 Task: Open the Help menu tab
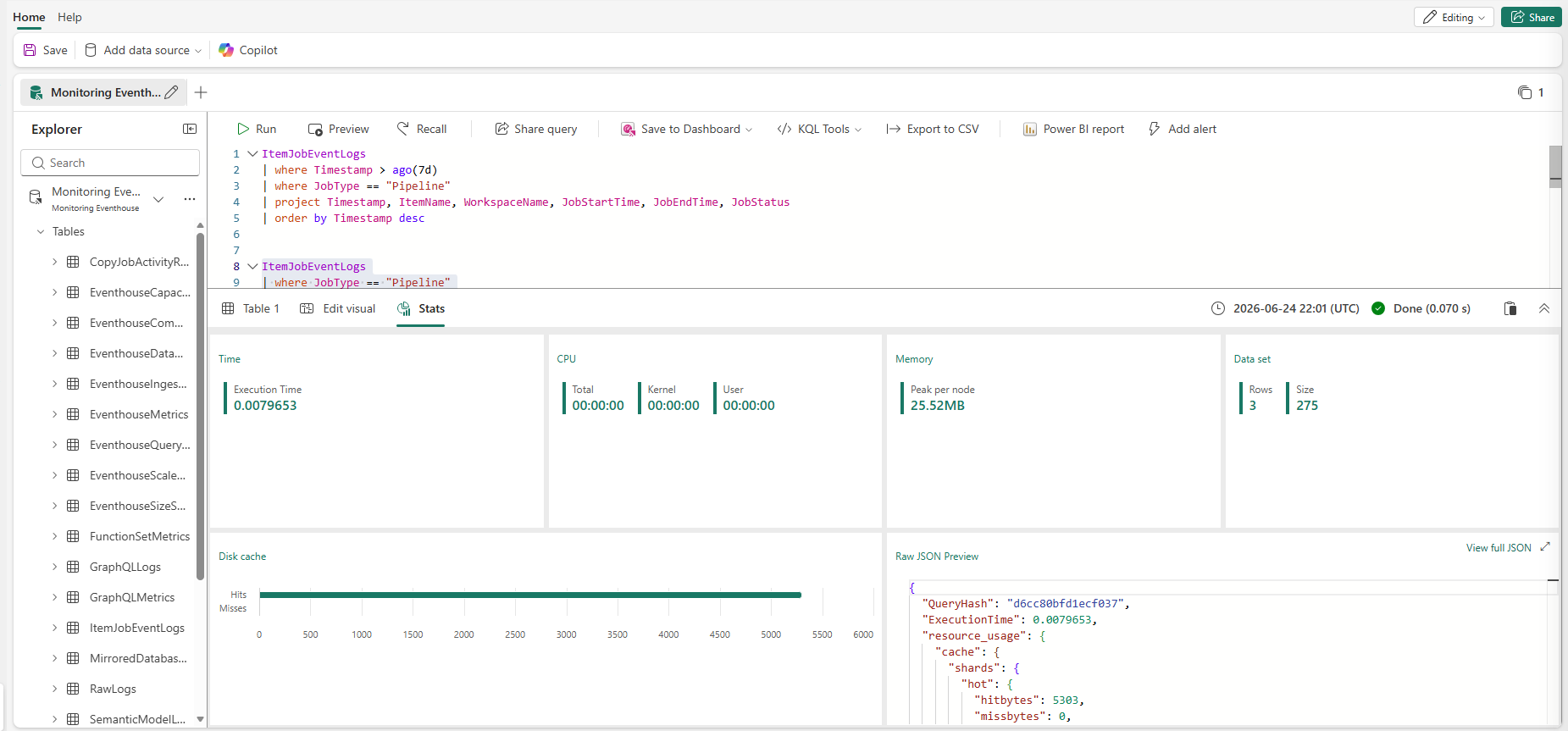tap(69, 17)
